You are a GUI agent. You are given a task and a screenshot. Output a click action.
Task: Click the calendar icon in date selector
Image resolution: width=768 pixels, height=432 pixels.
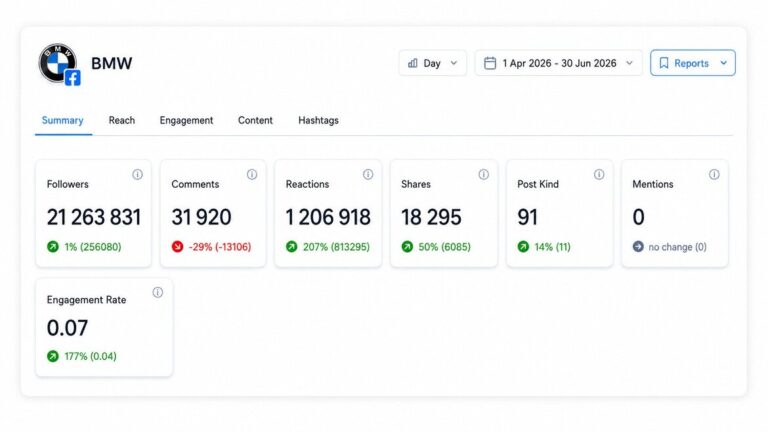[490, 63]
